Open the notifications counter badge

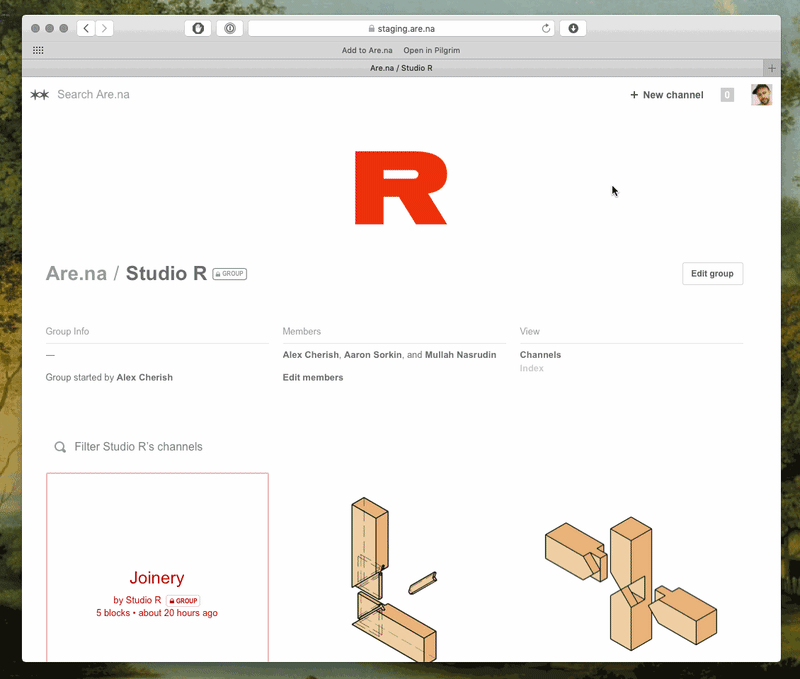pyautogui.click(x=727, y=95)
